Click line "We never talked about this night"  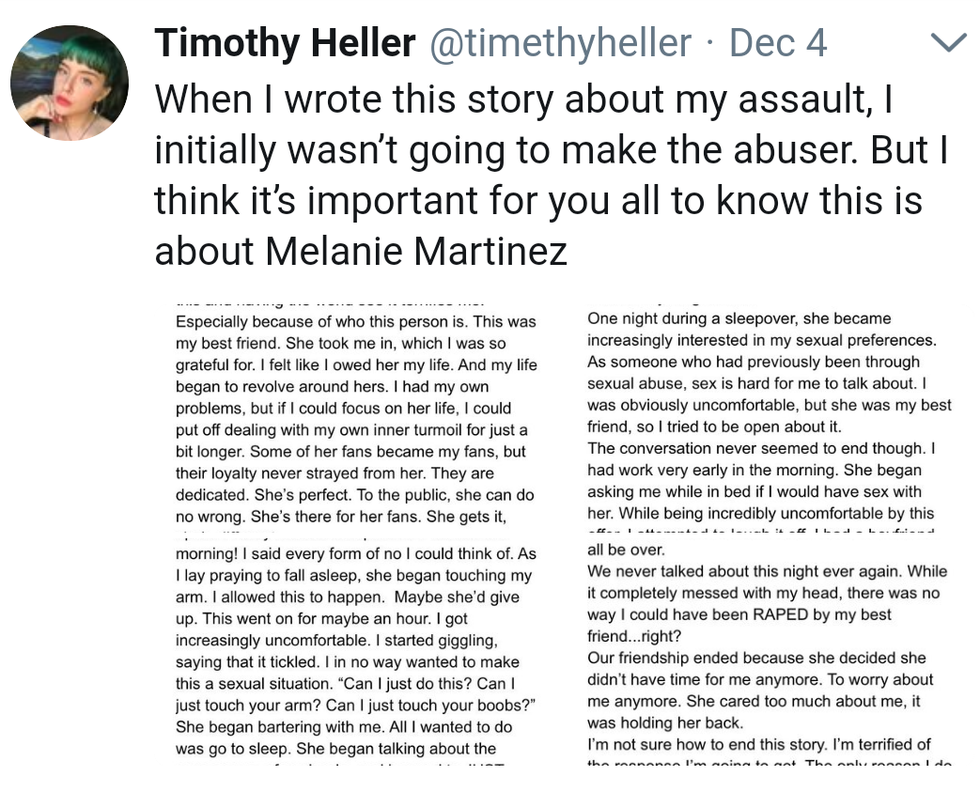pos(766,572)
